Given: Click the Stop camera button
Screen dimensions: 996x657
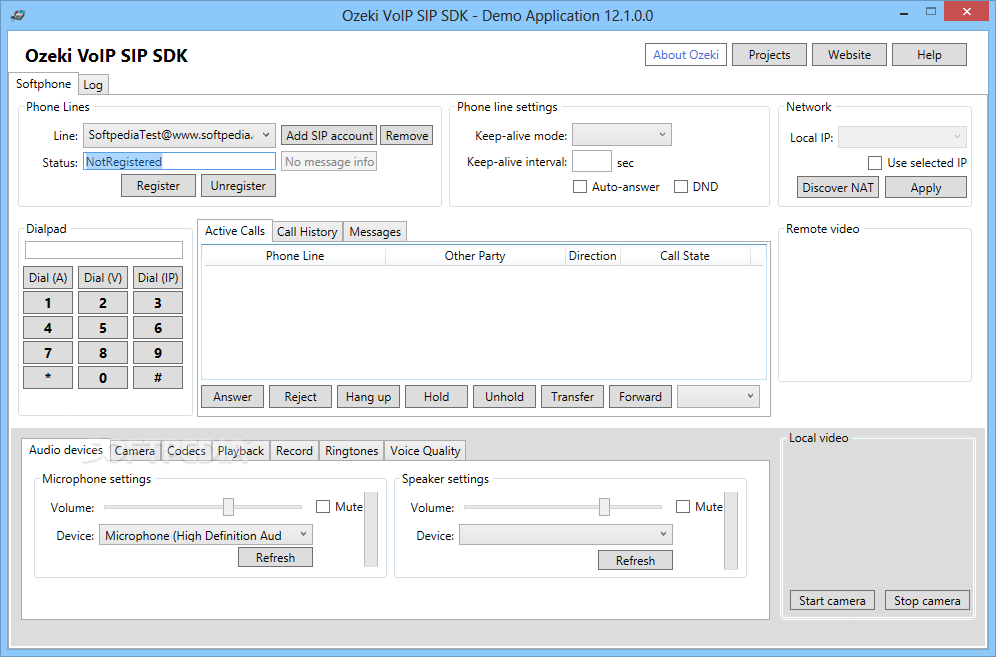Looking at the screenshot, I should [927, 600].
